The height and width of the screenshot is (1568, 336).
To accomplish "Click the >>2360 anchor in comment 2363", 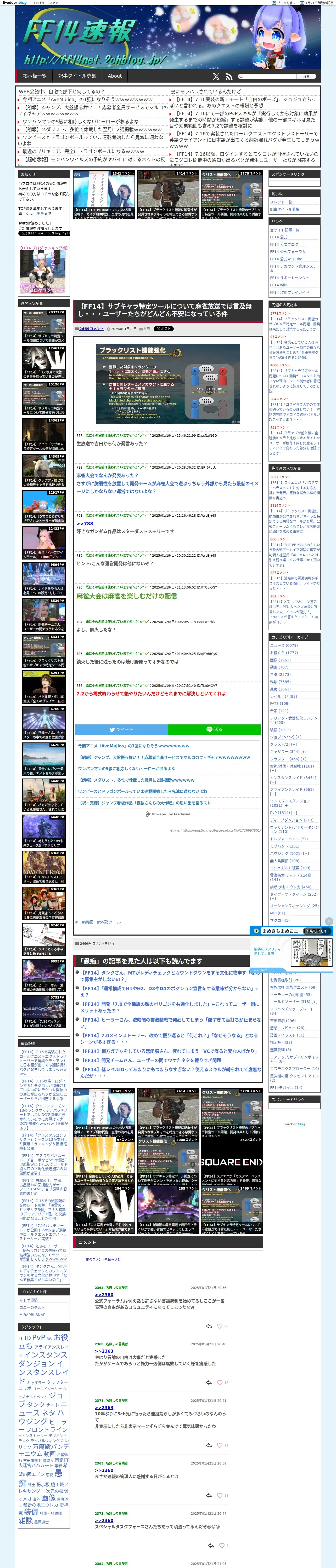I will coord(104,1295).
